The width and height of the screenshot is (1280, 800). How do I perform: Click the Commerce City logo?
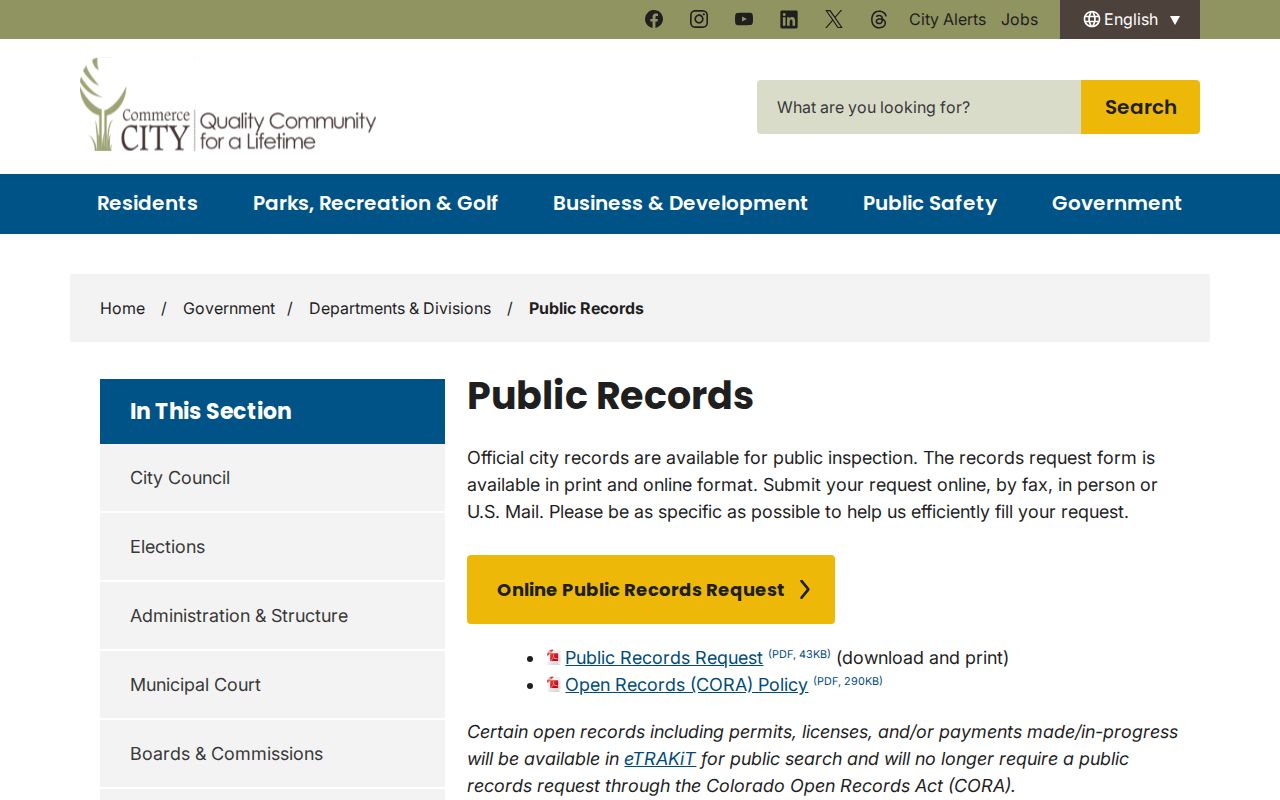[228, 105]
